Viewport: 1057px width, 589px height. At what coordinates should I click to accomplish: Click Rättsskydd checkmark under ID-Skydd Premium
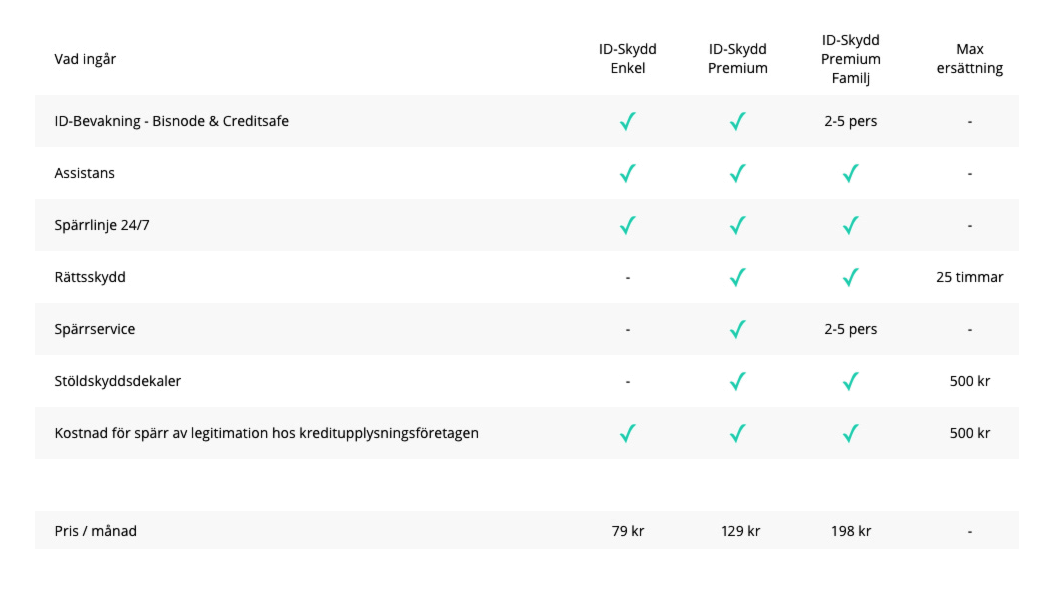(x=738, y=278)
